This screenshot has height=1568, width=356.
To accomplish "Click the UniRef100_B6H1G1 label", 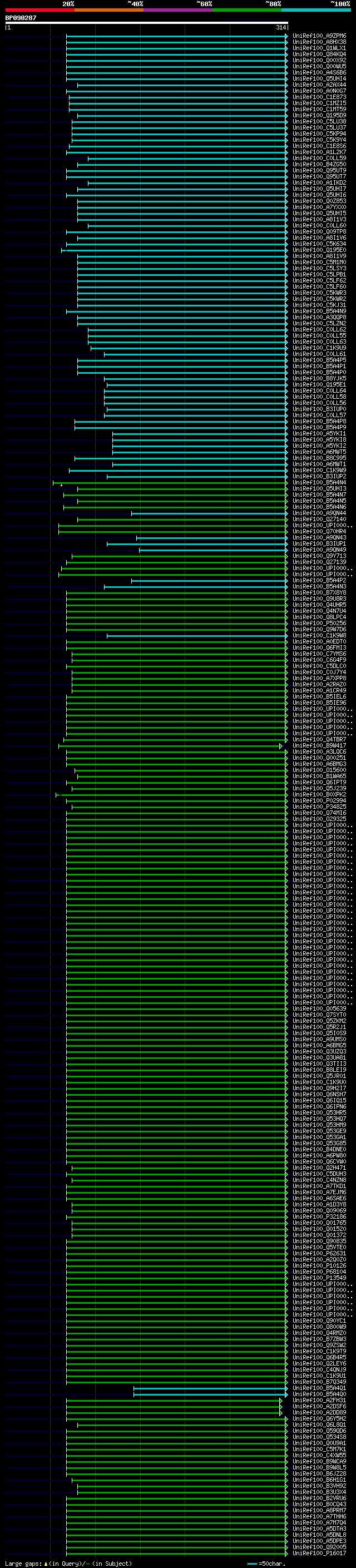I will pyautogui.click(x=319, y=1480).
